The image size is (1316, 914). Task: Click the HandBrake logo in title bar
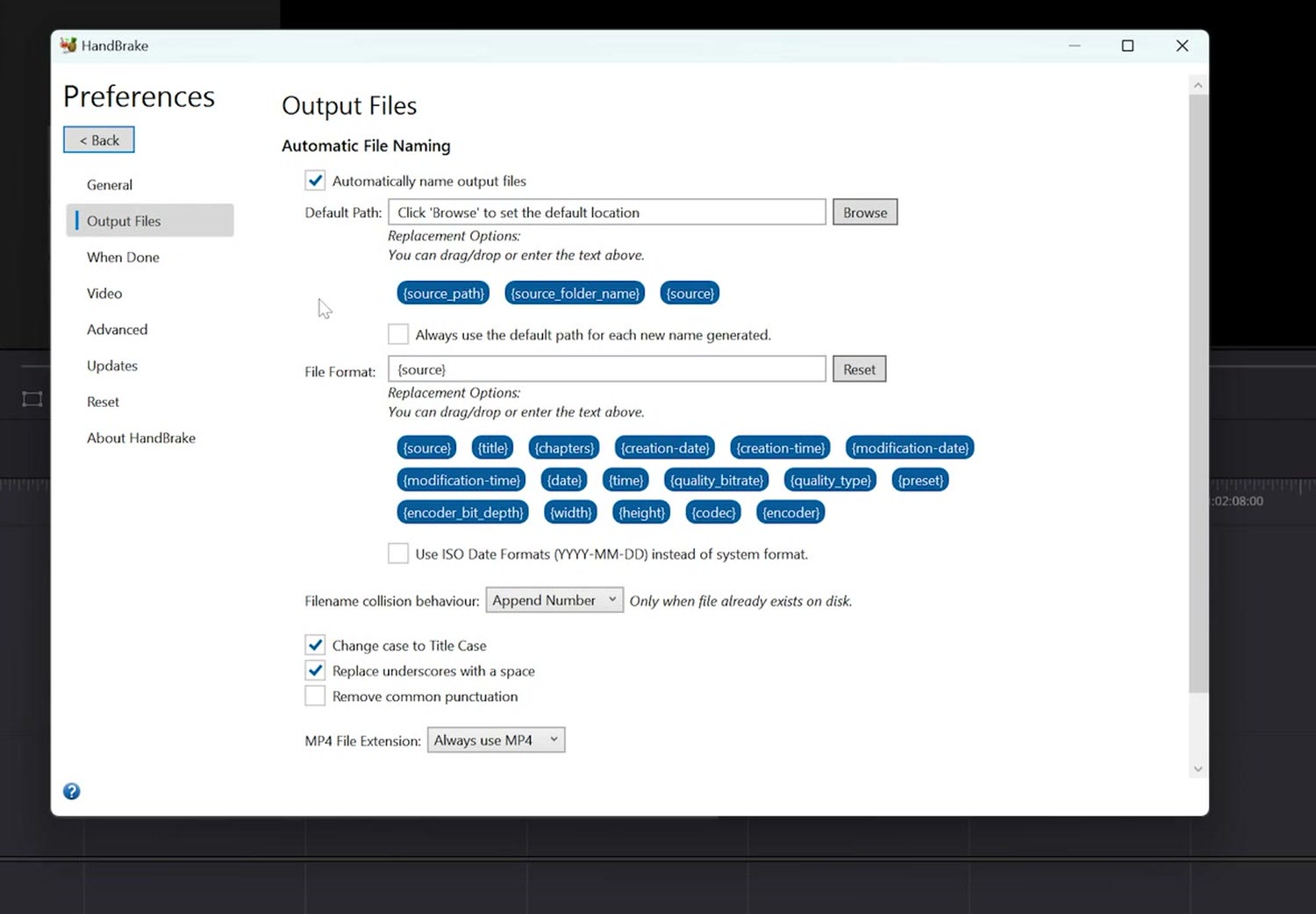click(68, 45)
